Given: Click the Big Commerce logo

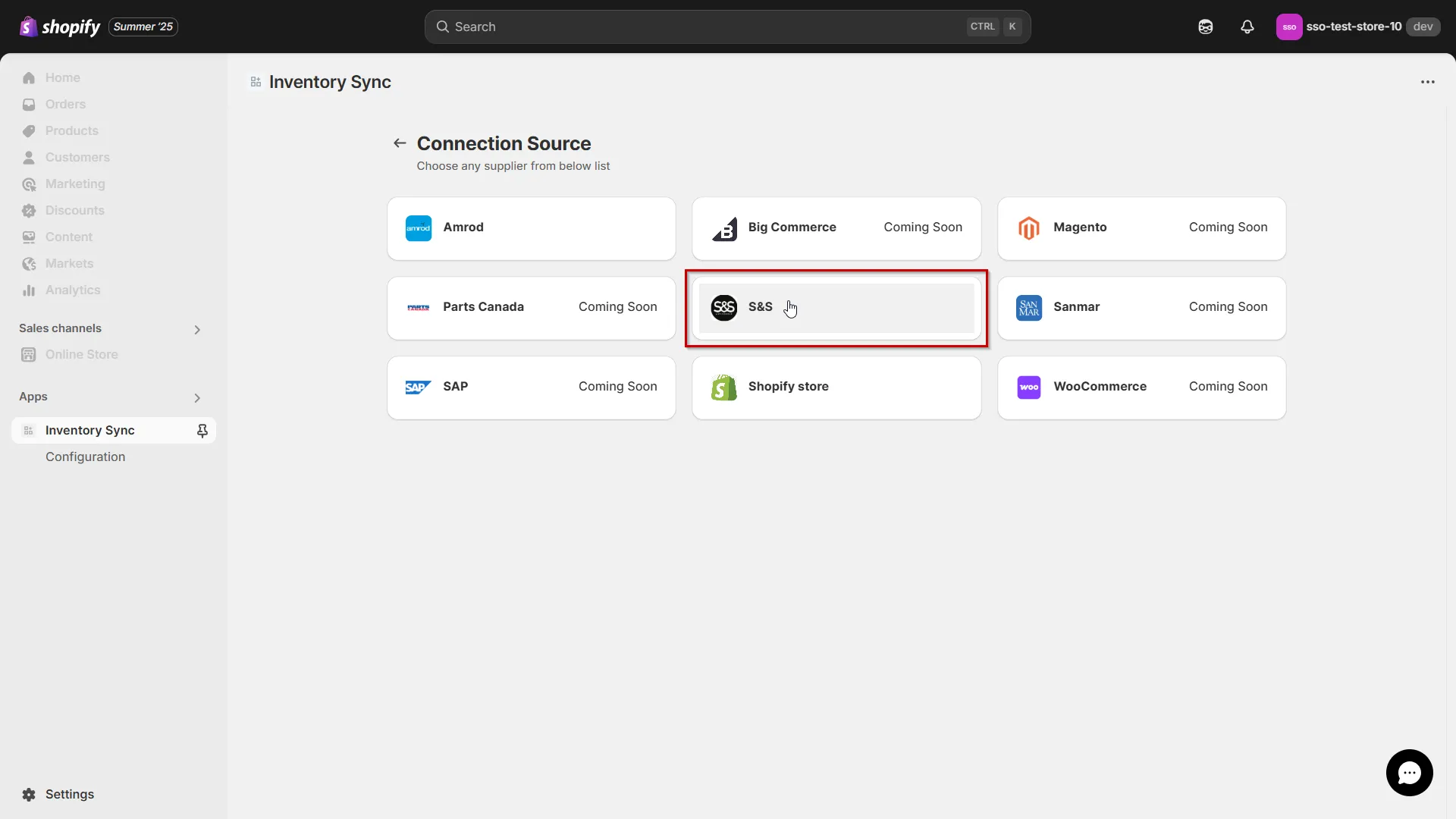Looking at the screenshot, I should (x=724, y=227).
